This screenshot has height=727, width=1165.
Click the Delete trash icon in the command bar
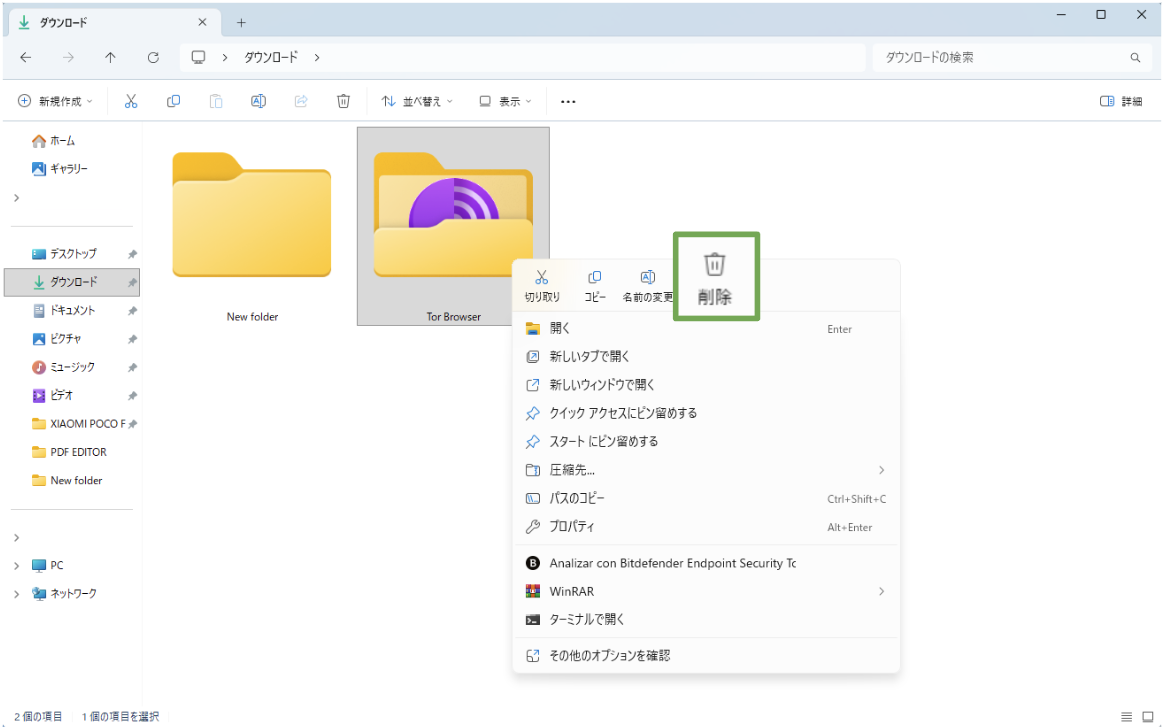pos(343,101)
